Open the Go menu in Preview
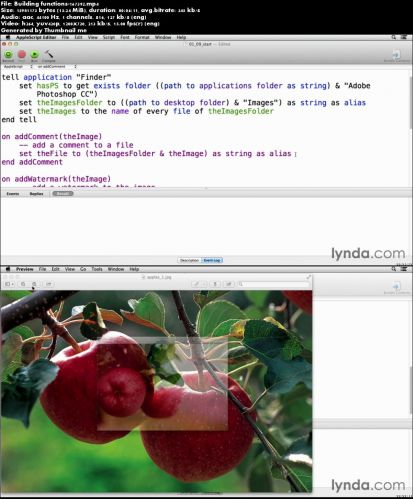The image size is (413, 499). (x=83, y=269)
